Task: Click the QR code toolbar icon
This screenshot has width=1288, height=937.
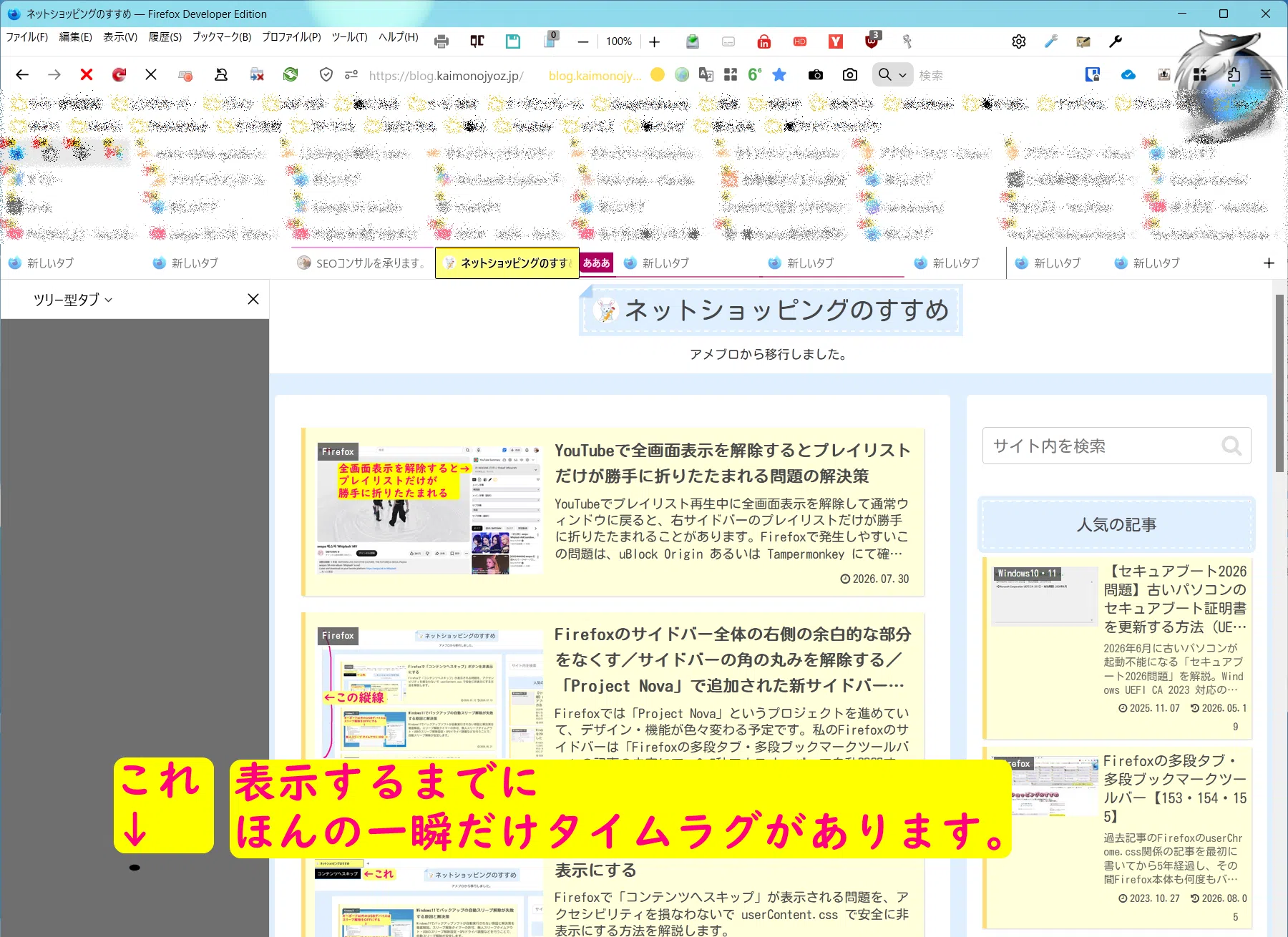Action: click(x=477, y=41)
